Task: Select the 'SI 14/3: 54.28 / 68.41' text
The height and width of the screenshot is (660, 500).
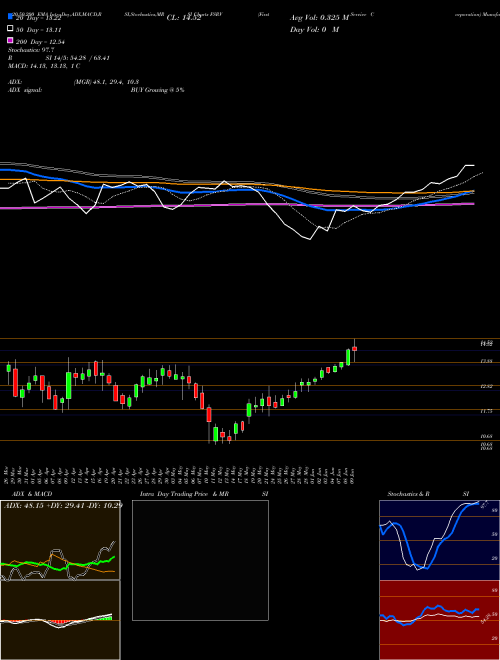Action: (x=78, y=58)
